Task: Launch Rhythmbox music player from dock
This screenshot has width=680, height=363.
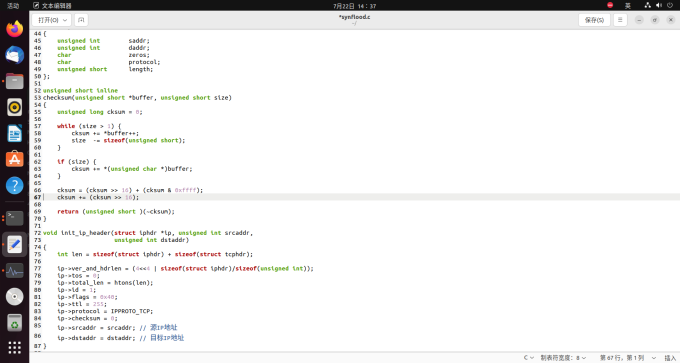Action: tap(15, 107)
